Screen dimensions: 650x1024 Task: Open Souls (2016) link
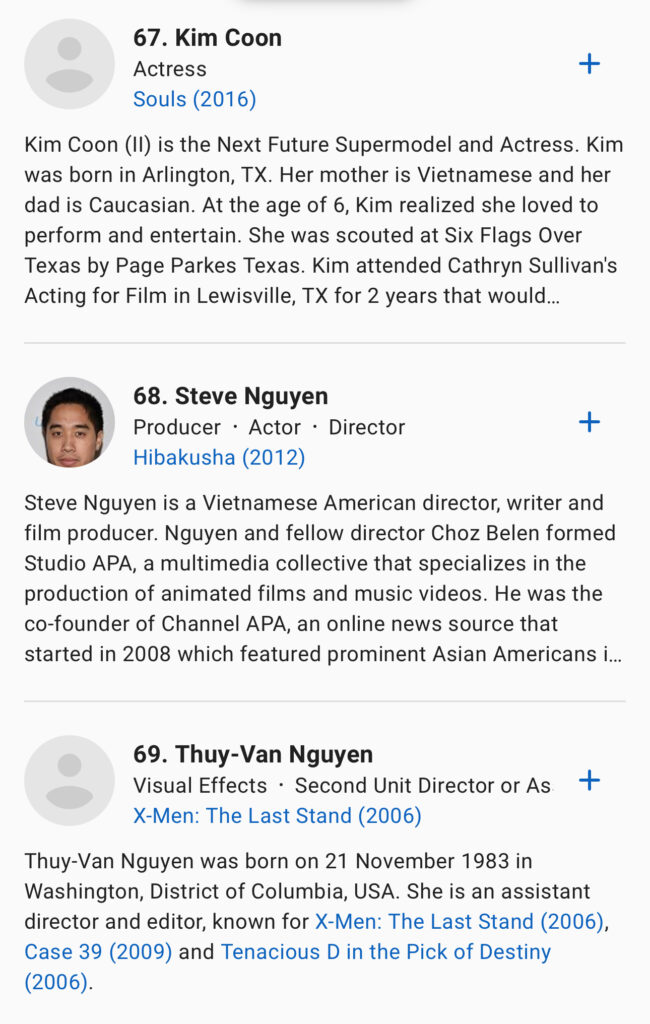[194, 99]
